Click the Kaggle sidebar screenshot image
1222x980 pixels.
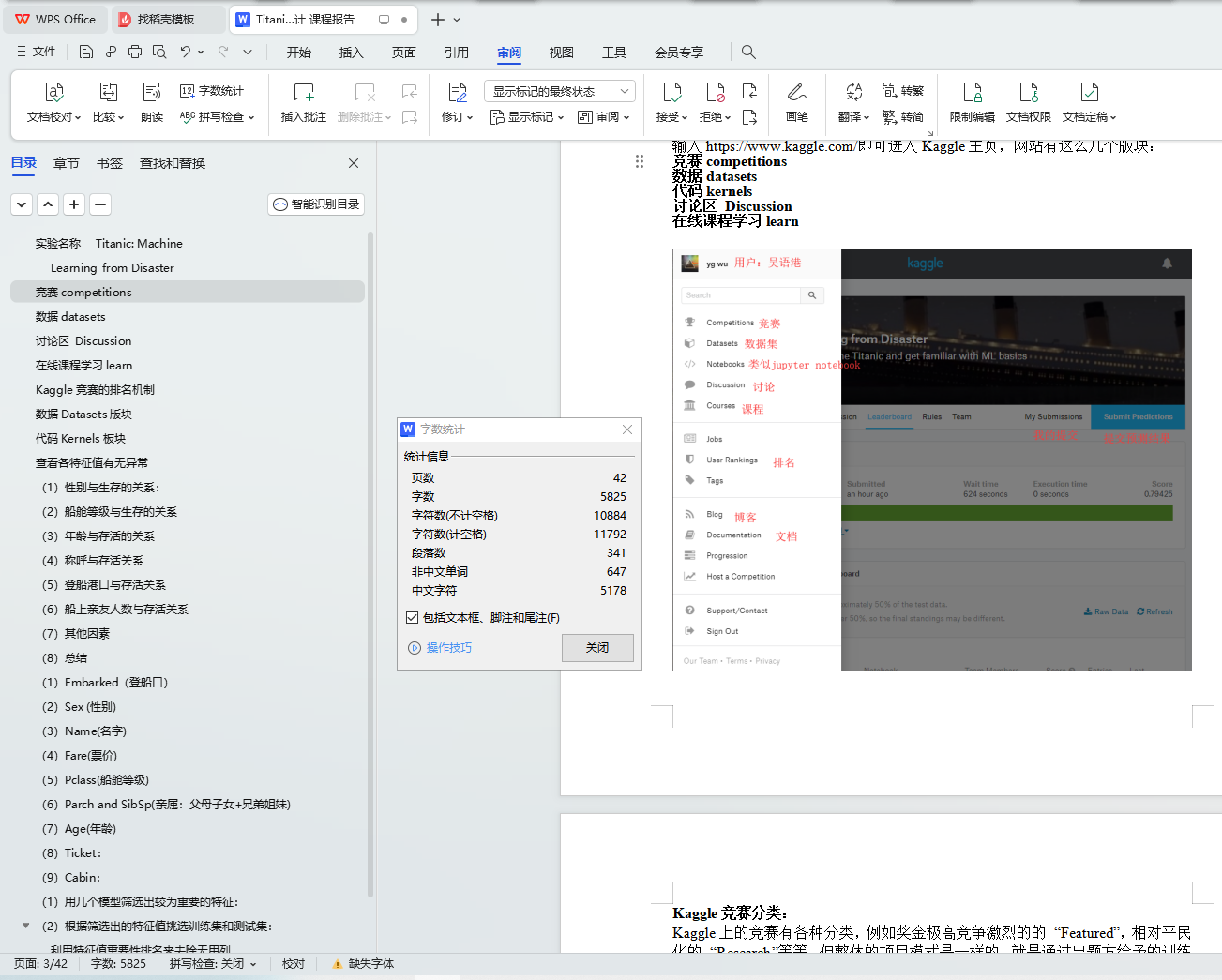click(x=932, y=460)
